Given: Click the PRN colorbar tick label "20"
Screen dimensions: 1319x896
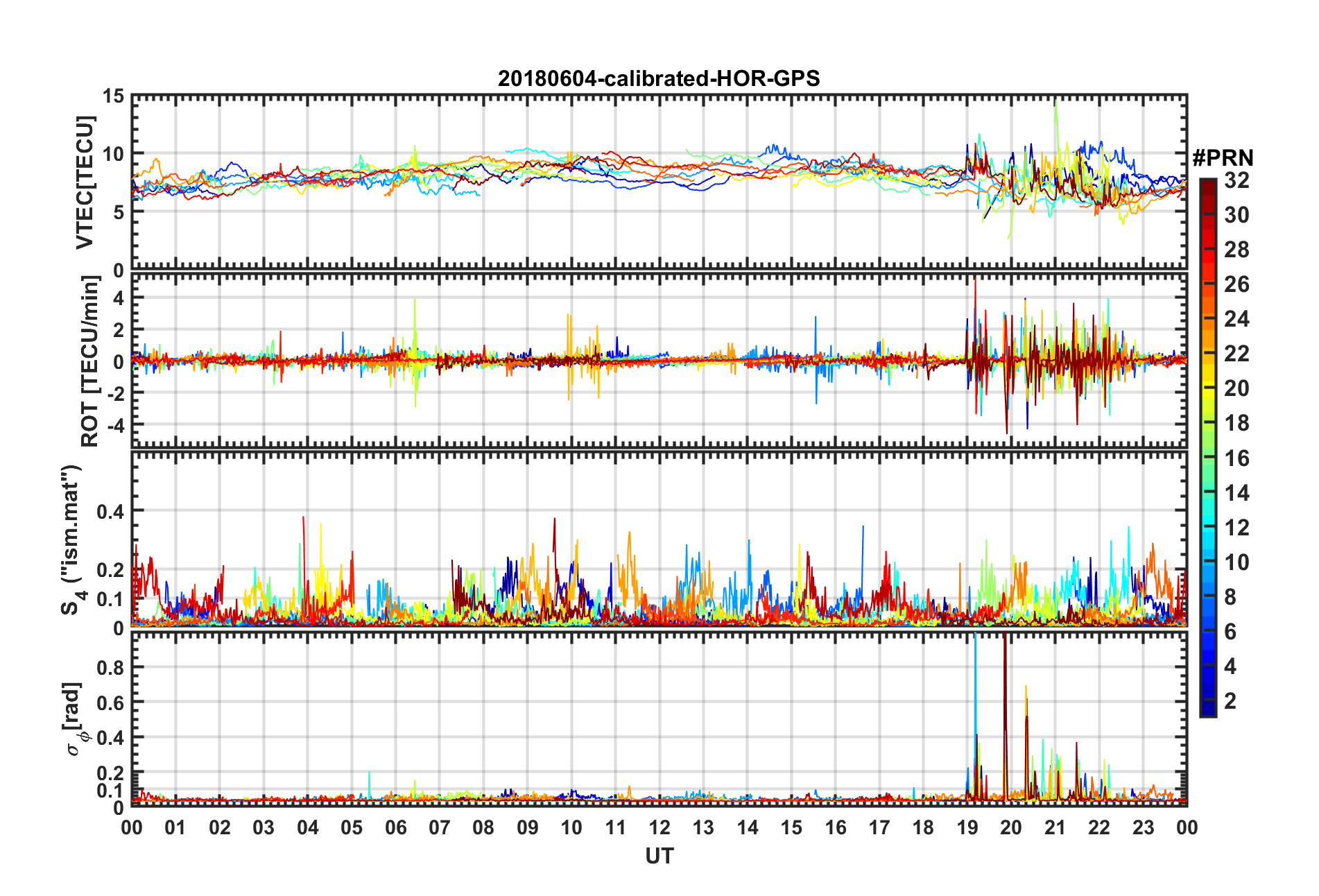Looking at the screenshot, I should point(1236,388).
